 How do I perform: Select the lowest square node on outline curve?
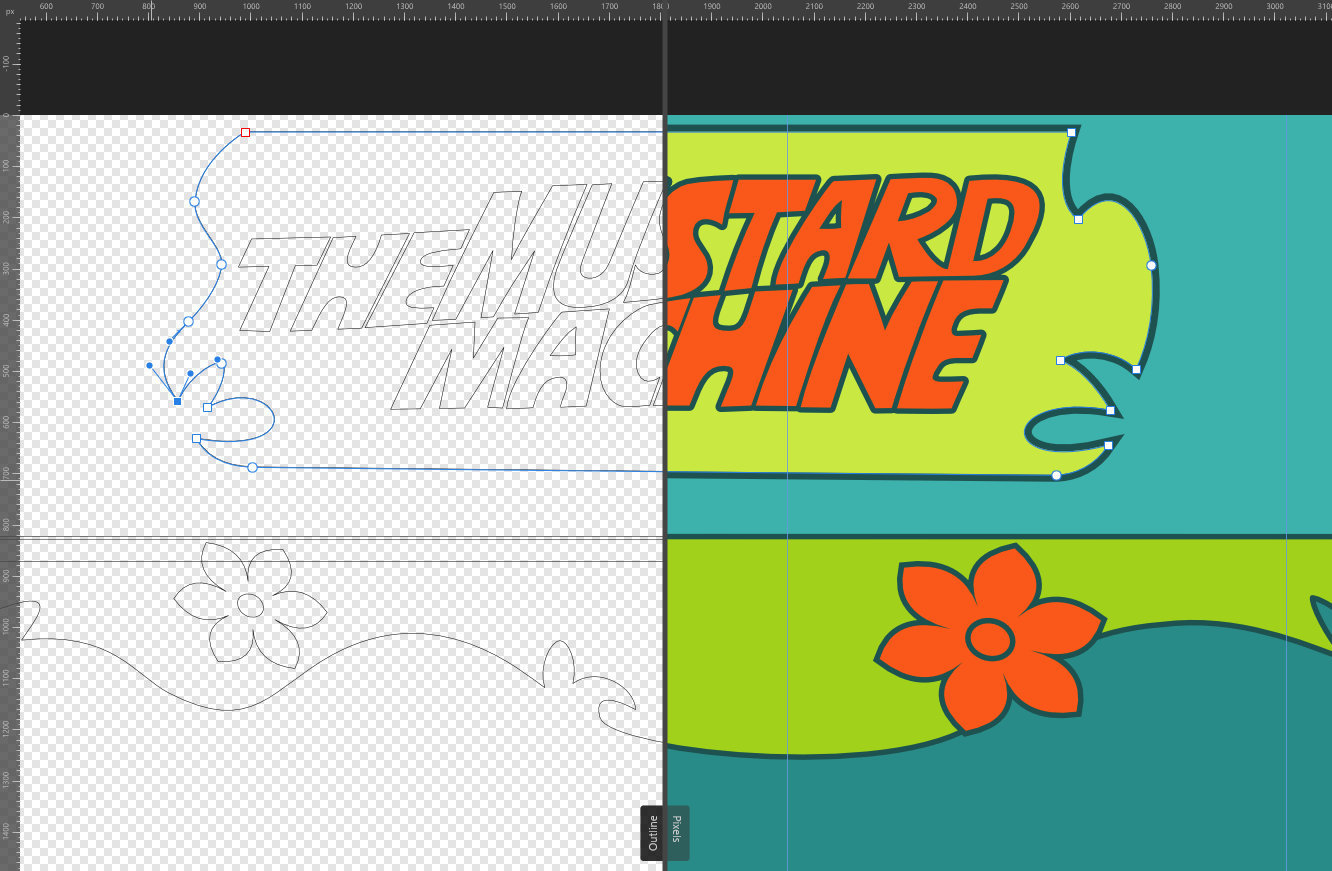[x=196, y=439]
